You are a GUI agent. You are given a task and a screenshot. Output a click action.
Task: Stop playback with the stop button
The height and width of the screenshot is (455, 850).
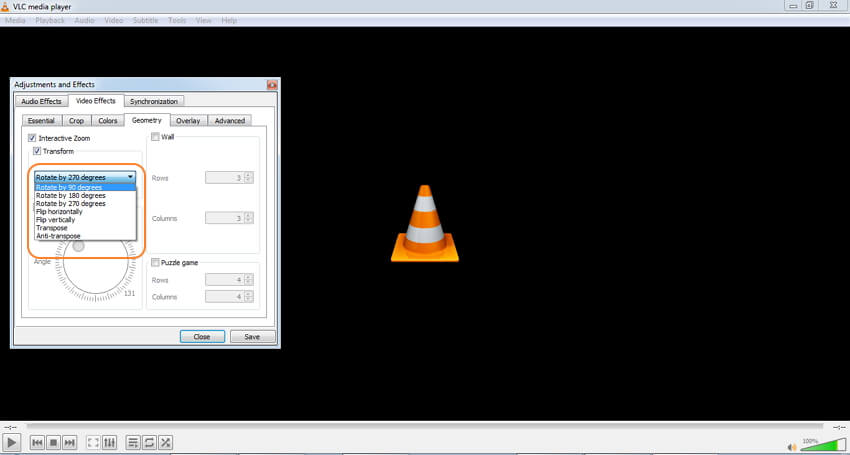(x=53, y=443)
